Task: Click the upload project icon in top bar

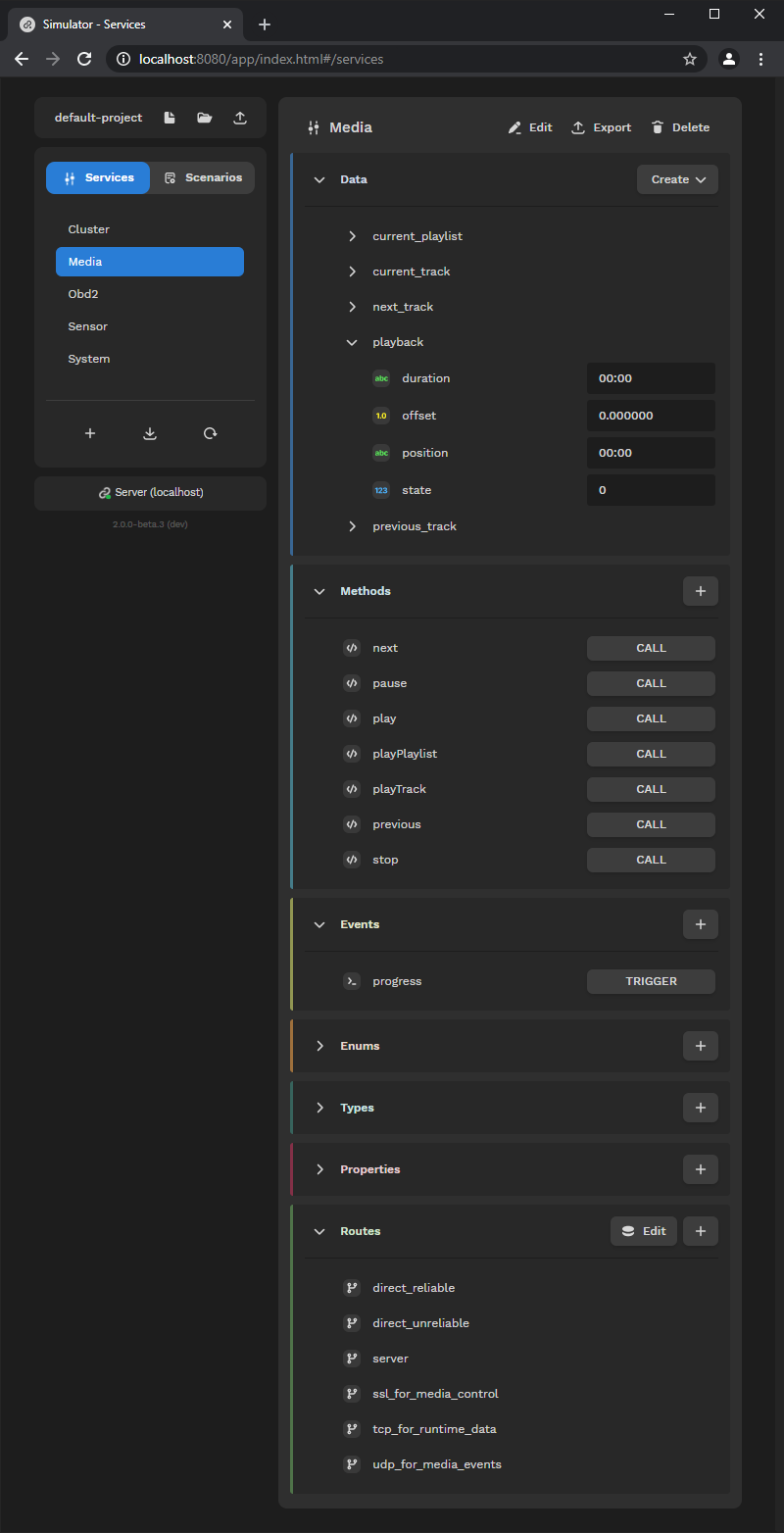Action: point(240,117)
